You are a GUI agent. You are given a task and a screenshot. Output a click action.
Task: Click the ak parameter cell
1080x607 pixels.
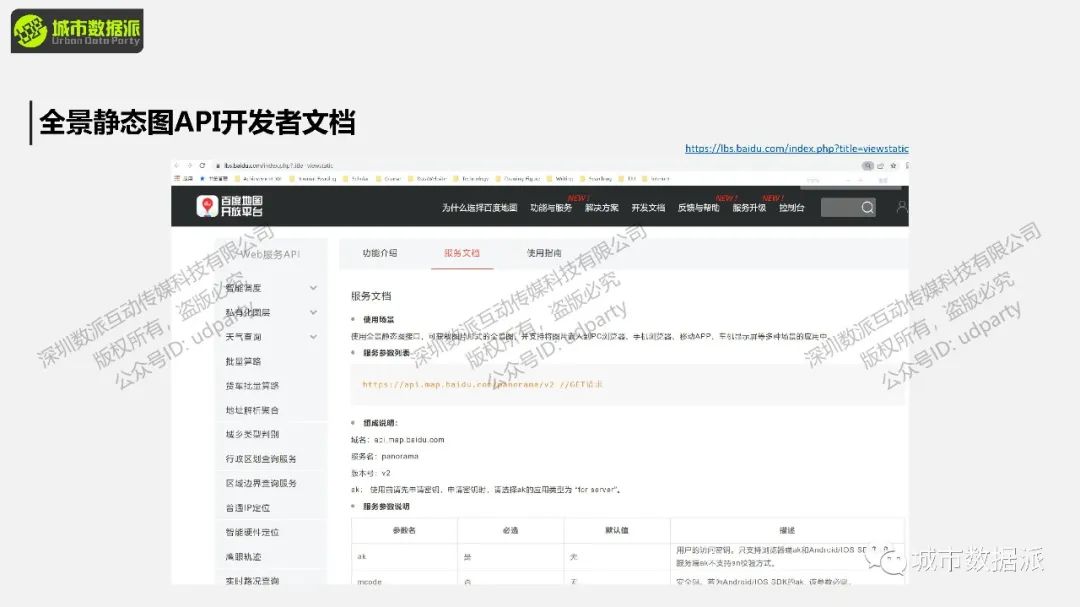click(x=404, y=557)
